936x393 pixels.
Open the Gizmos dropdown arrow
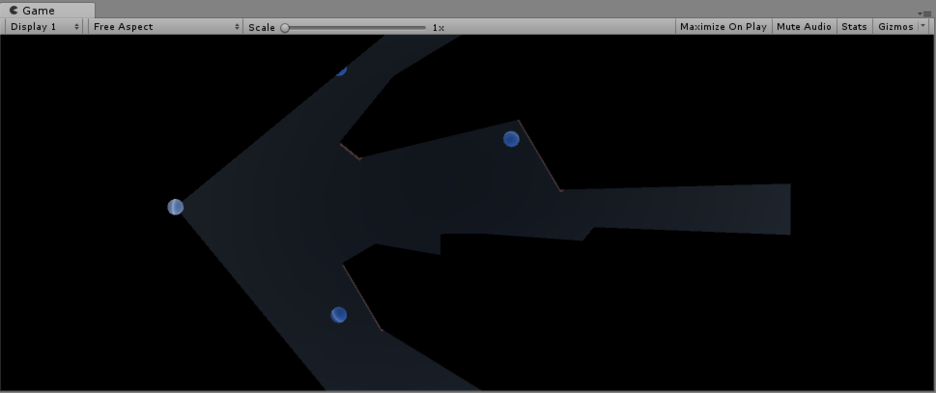tap(924, 26)
